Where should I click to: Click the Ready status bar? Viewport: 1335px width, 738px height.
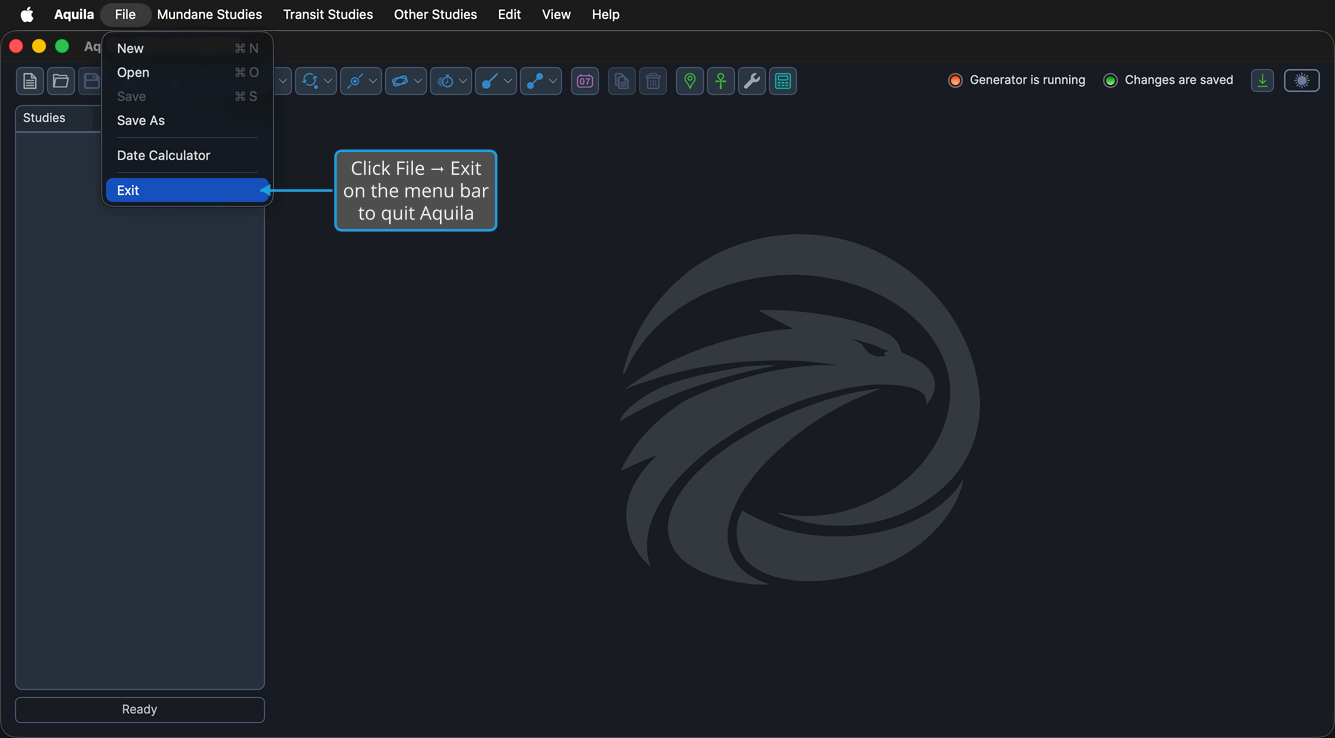pyautogui.click(x=140, y=710)
